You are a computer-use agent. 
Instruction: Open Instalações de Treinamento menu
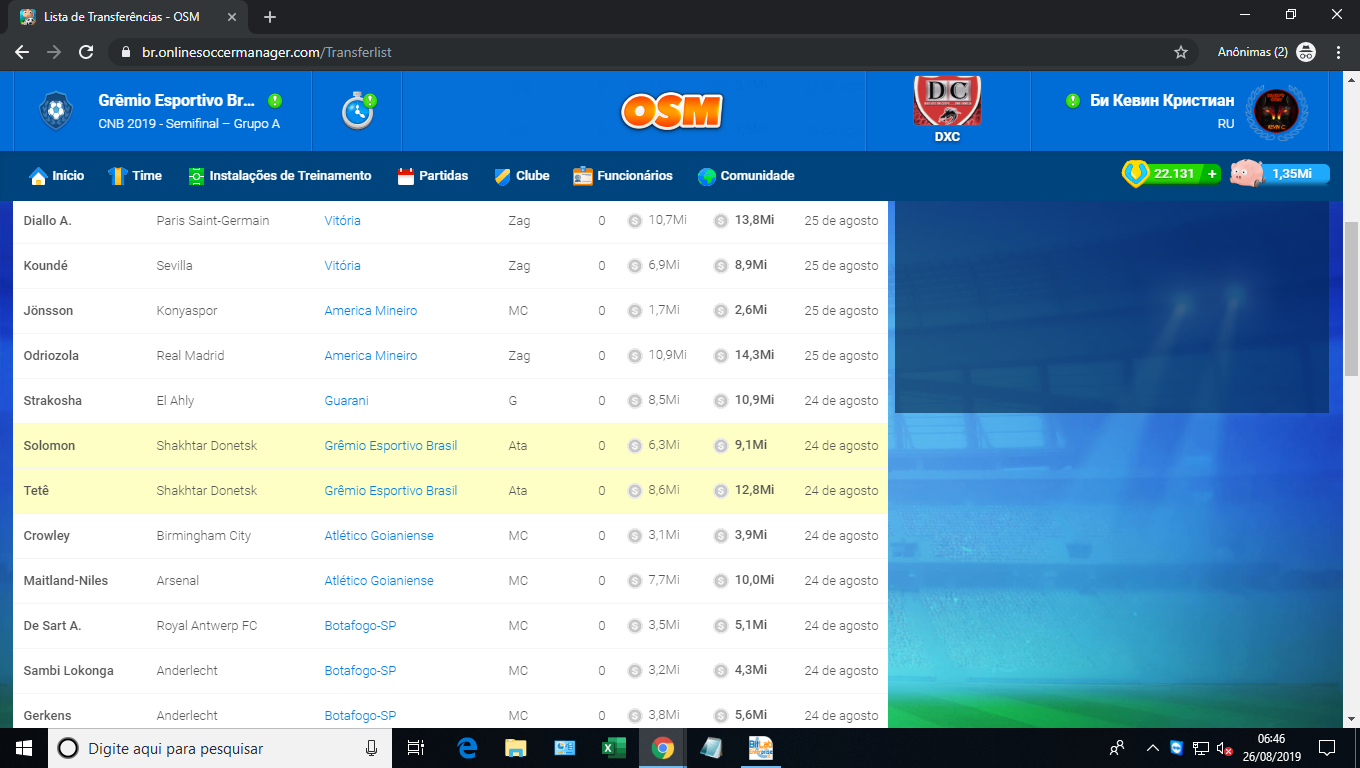[280, 176]
